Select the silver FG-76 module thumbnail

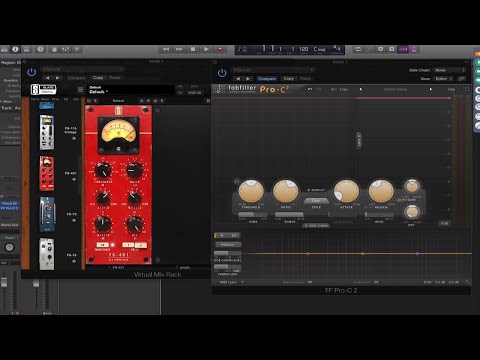(x=47, y=254)
